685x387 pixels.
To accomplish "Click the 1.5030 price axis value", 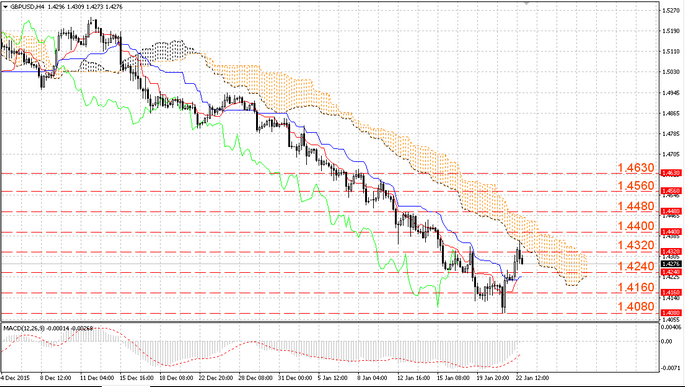I will 671,71.
